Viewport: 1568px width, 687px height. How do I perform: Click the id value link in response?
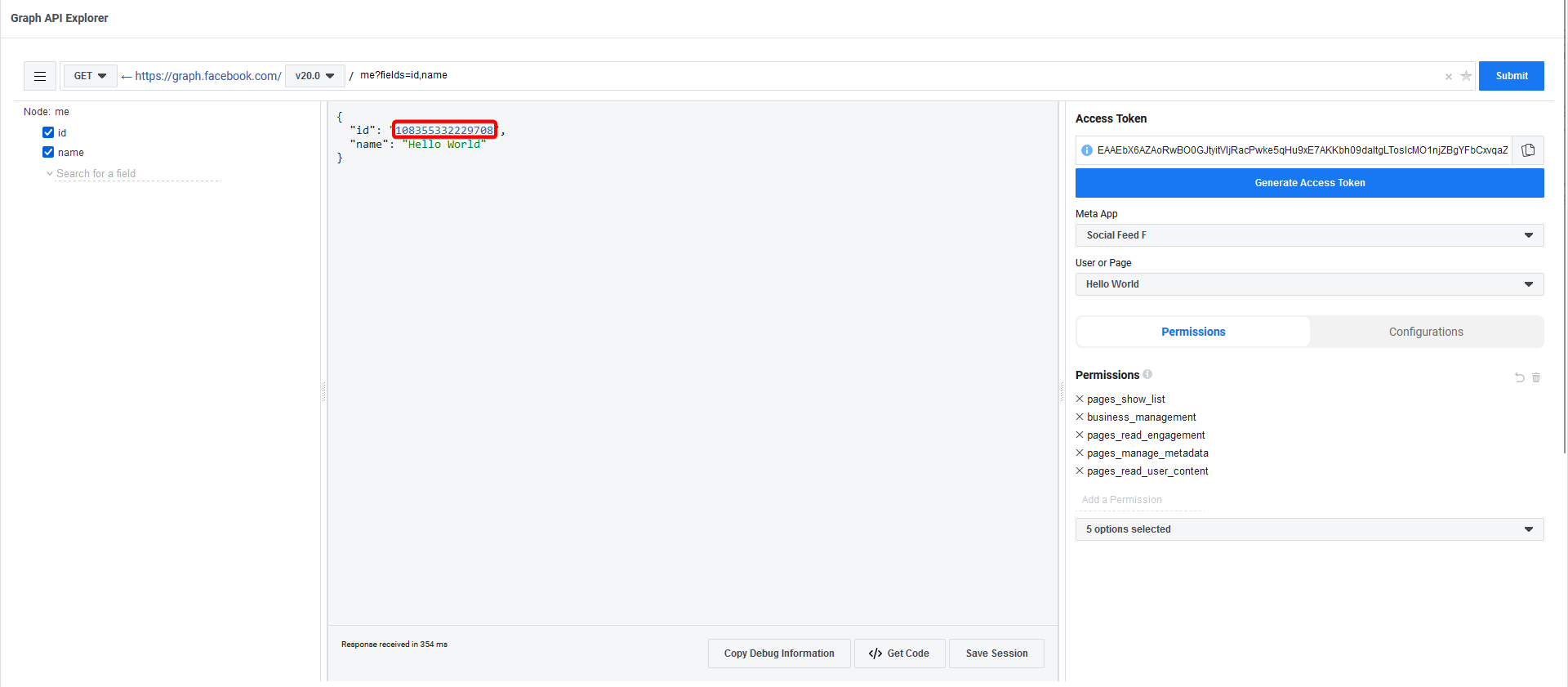tap(444, 130)
